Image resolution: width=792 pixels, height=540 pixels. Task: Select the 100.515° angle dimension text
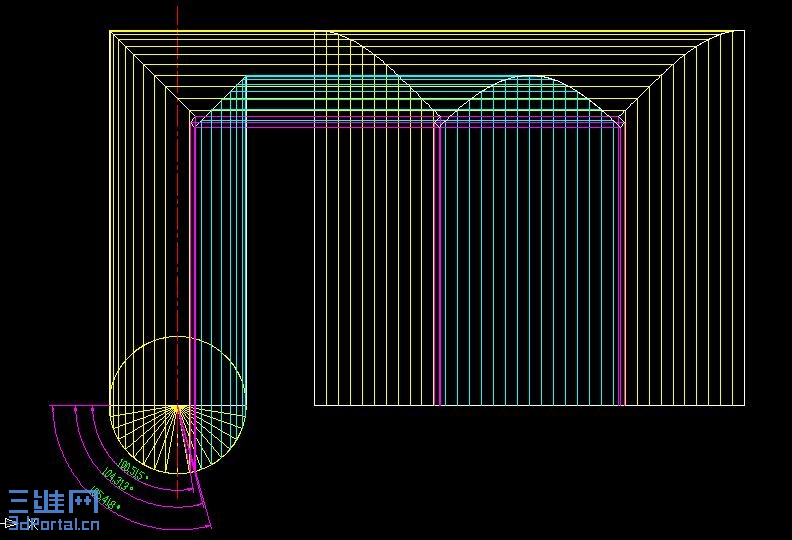click(133, 470)
